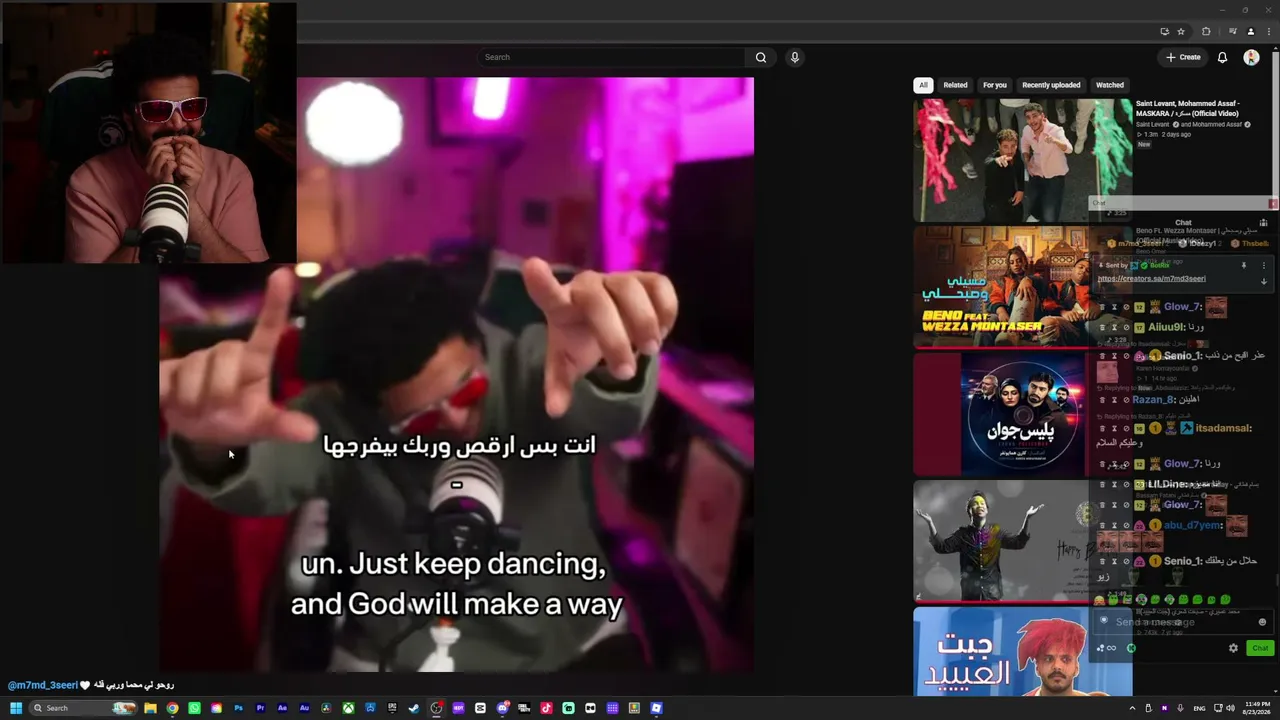Open the Windows Start menu
The height and width of the screenshot is (720, 1280).
click(16, 708)
